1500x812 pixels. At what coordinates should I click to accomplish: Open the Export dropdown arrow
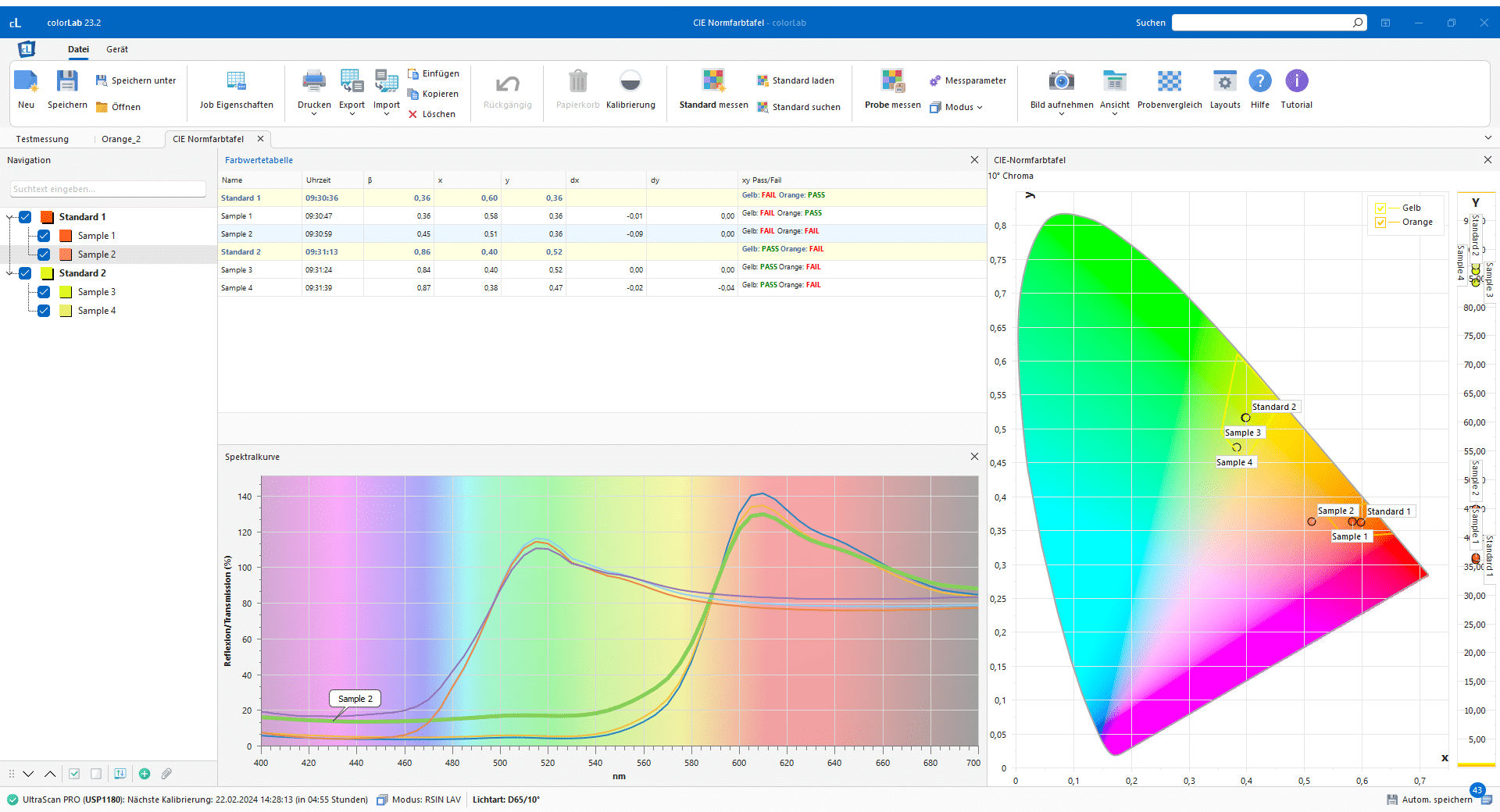tap(352, 115)
